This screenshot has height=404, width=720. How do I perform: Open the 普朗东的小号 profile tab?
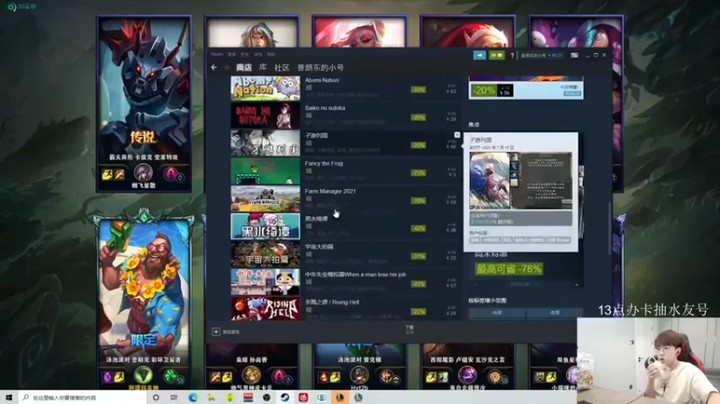click(x=321, y=67)
